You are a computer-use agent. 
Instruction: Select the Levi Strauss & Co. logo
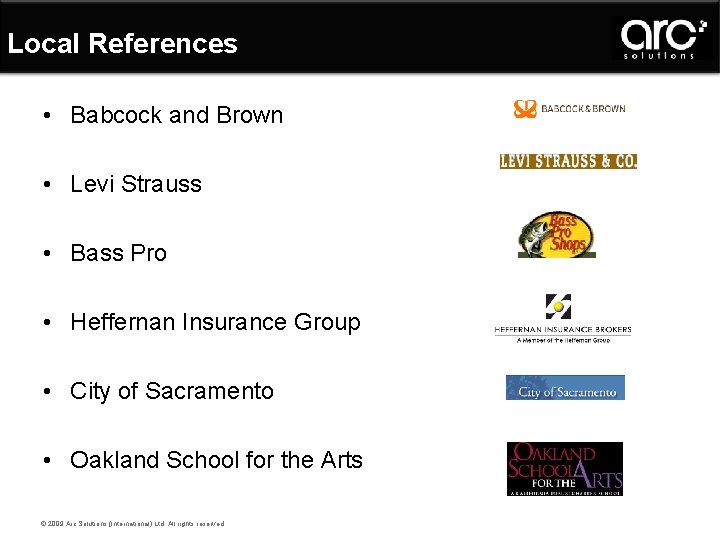(x=568, y=161)
